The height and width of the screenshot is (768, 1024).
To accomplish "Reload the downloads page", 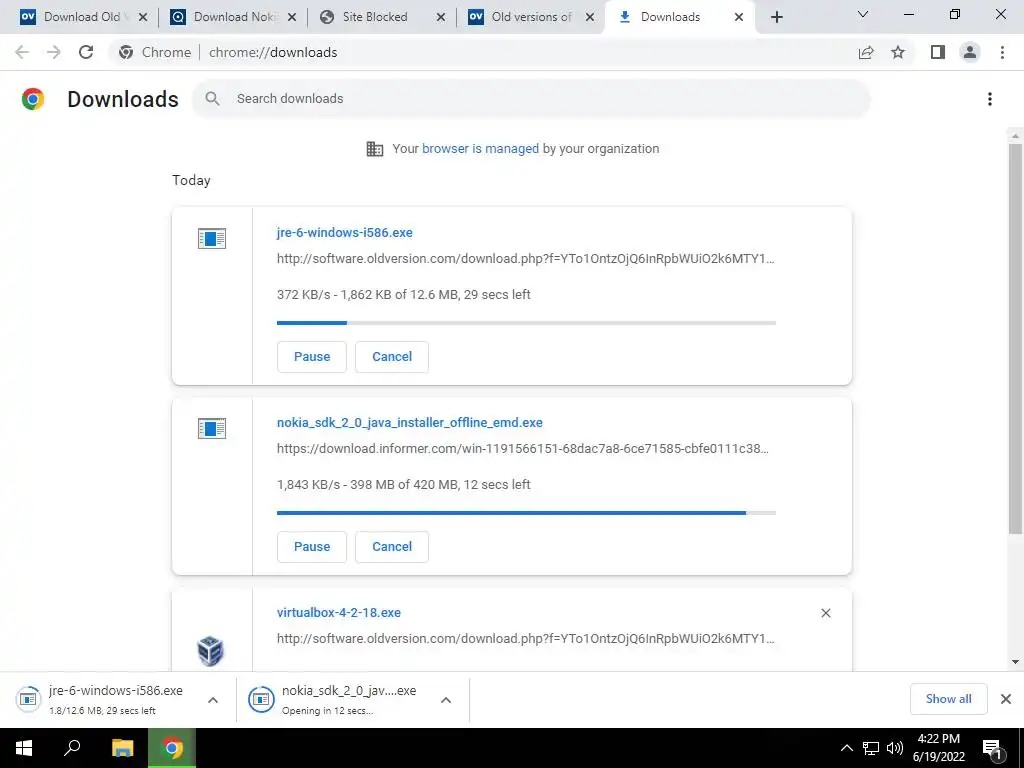I will click(86, 52).
